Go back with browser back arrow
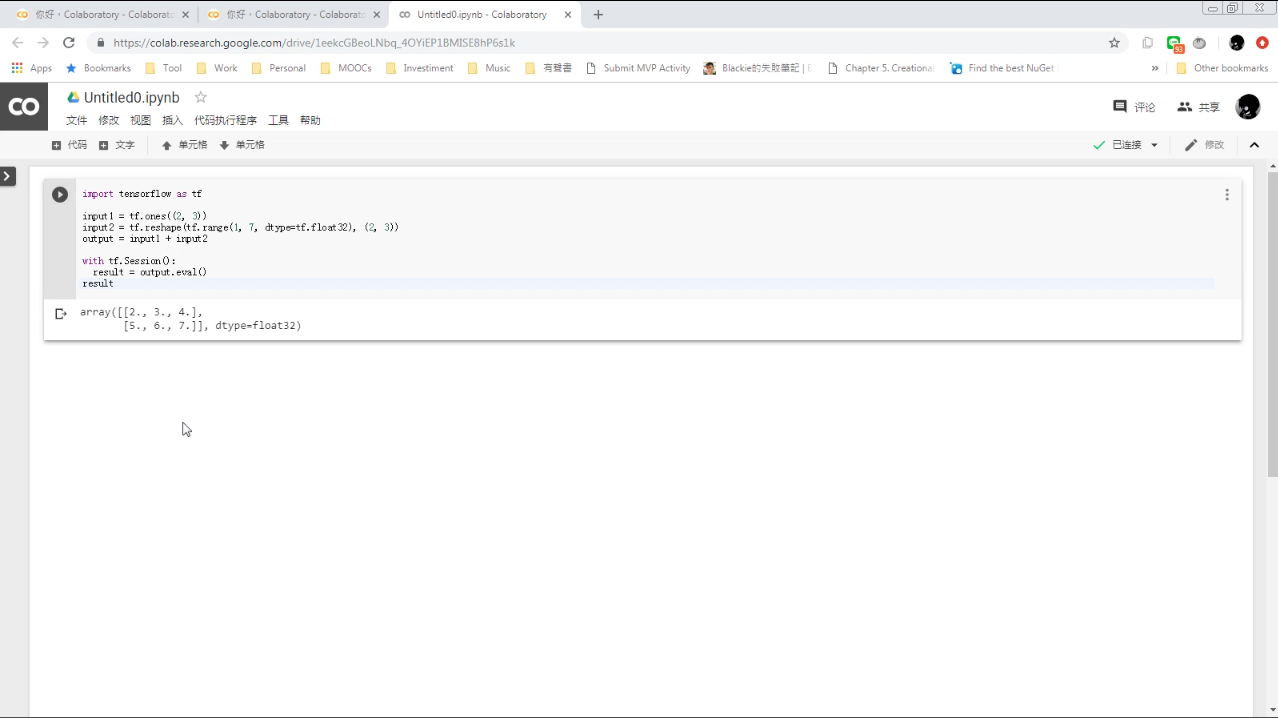The image size is (1278, 718). click(17, 43)
